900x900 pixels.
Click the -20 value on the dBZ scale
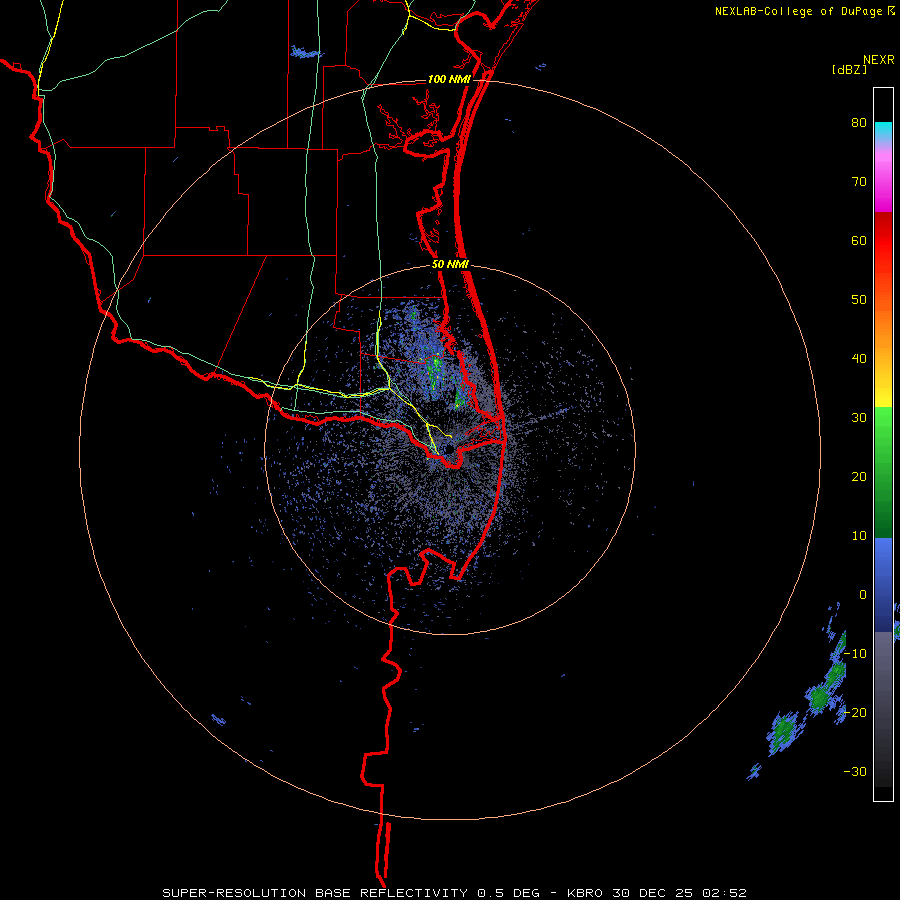tap(855, 712)
